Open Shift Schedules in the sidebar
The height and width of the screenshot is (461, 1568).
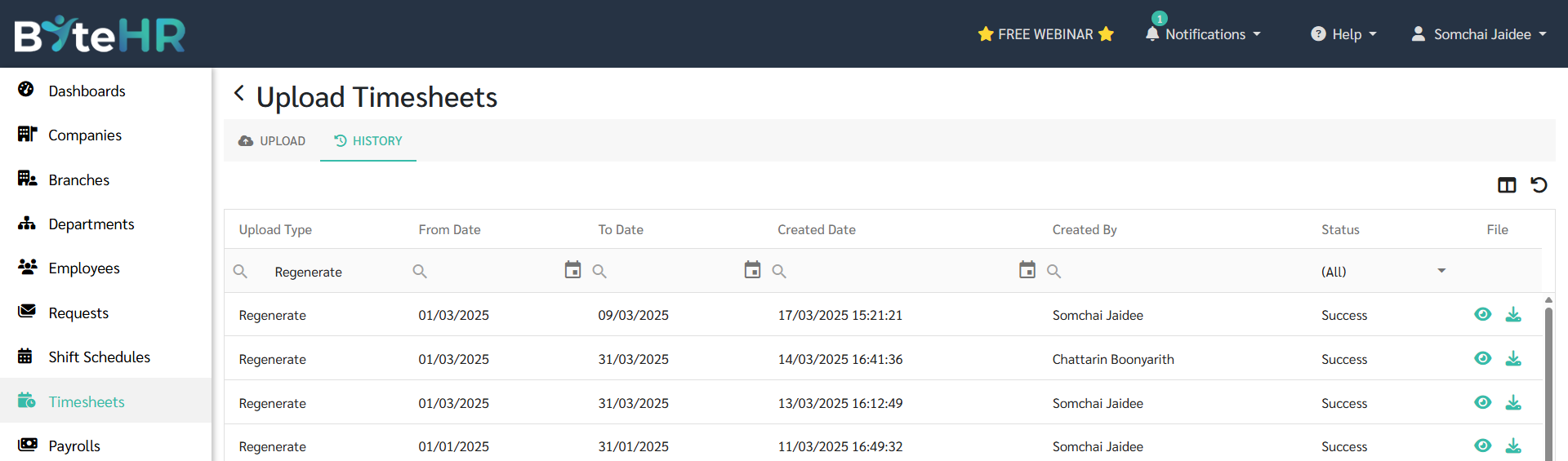click(99, 357)
